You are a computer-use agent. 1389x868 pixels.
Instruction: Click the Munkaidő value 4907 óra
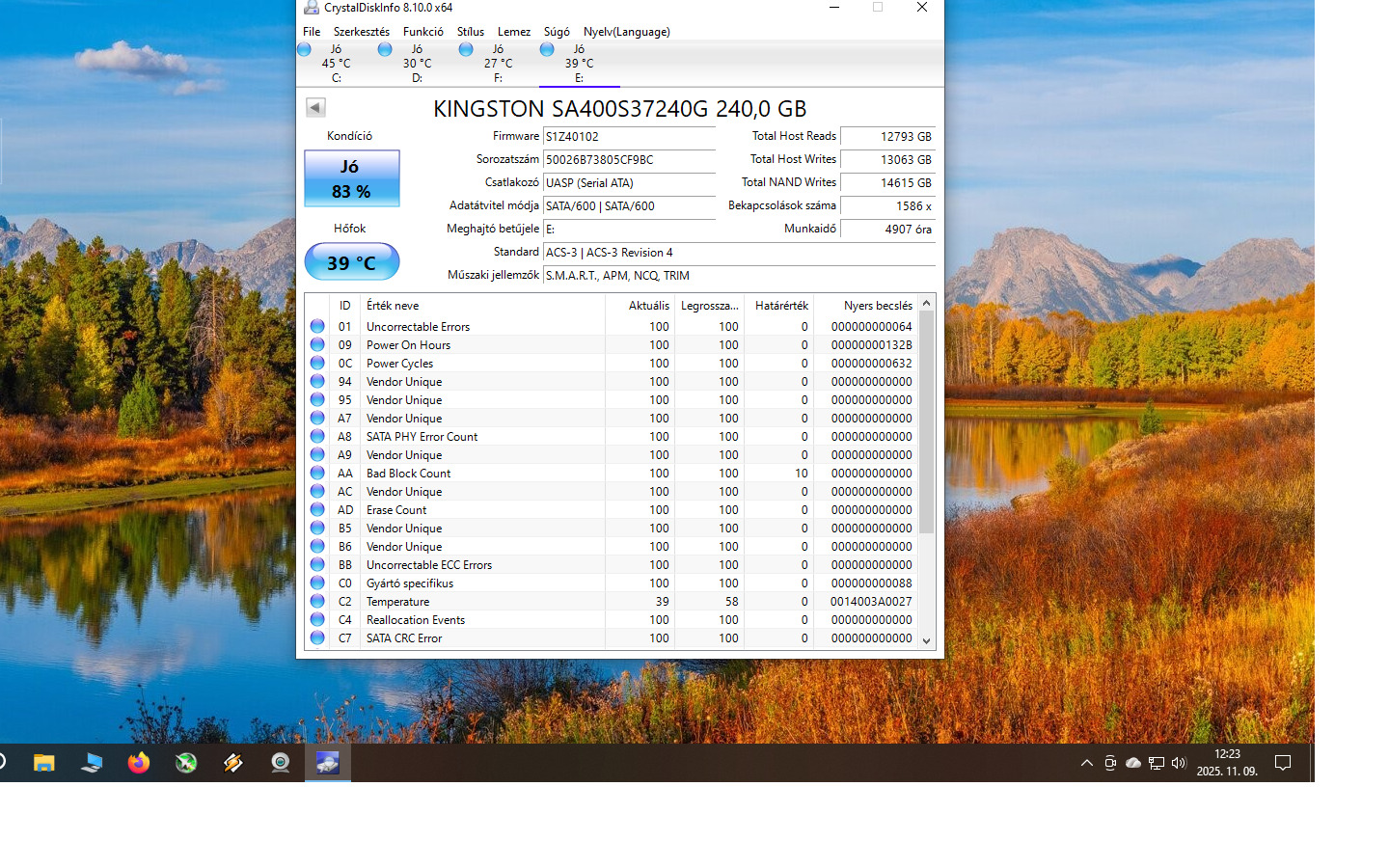click(x=887, y=230)
